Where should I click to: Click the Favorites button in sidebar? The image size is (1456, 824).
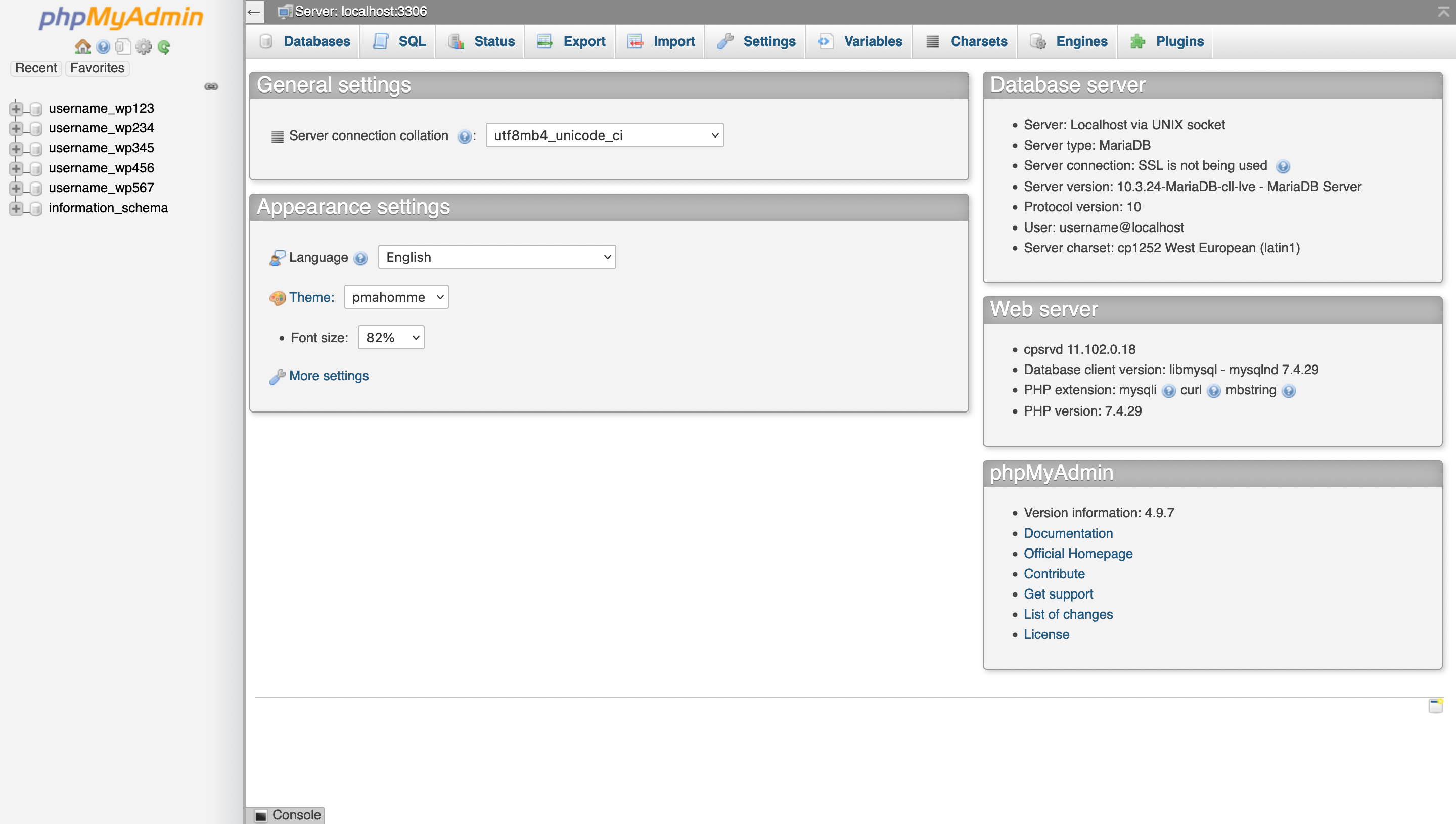click(x=98, y=68)
